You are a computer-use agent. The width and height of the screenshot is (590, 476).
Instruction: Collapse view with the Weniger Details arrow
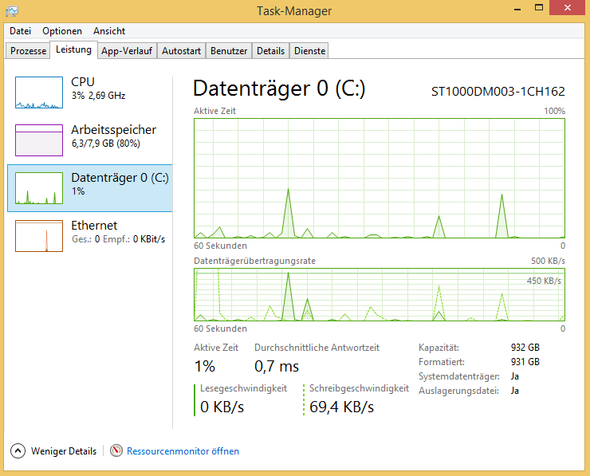click(18, 451)
